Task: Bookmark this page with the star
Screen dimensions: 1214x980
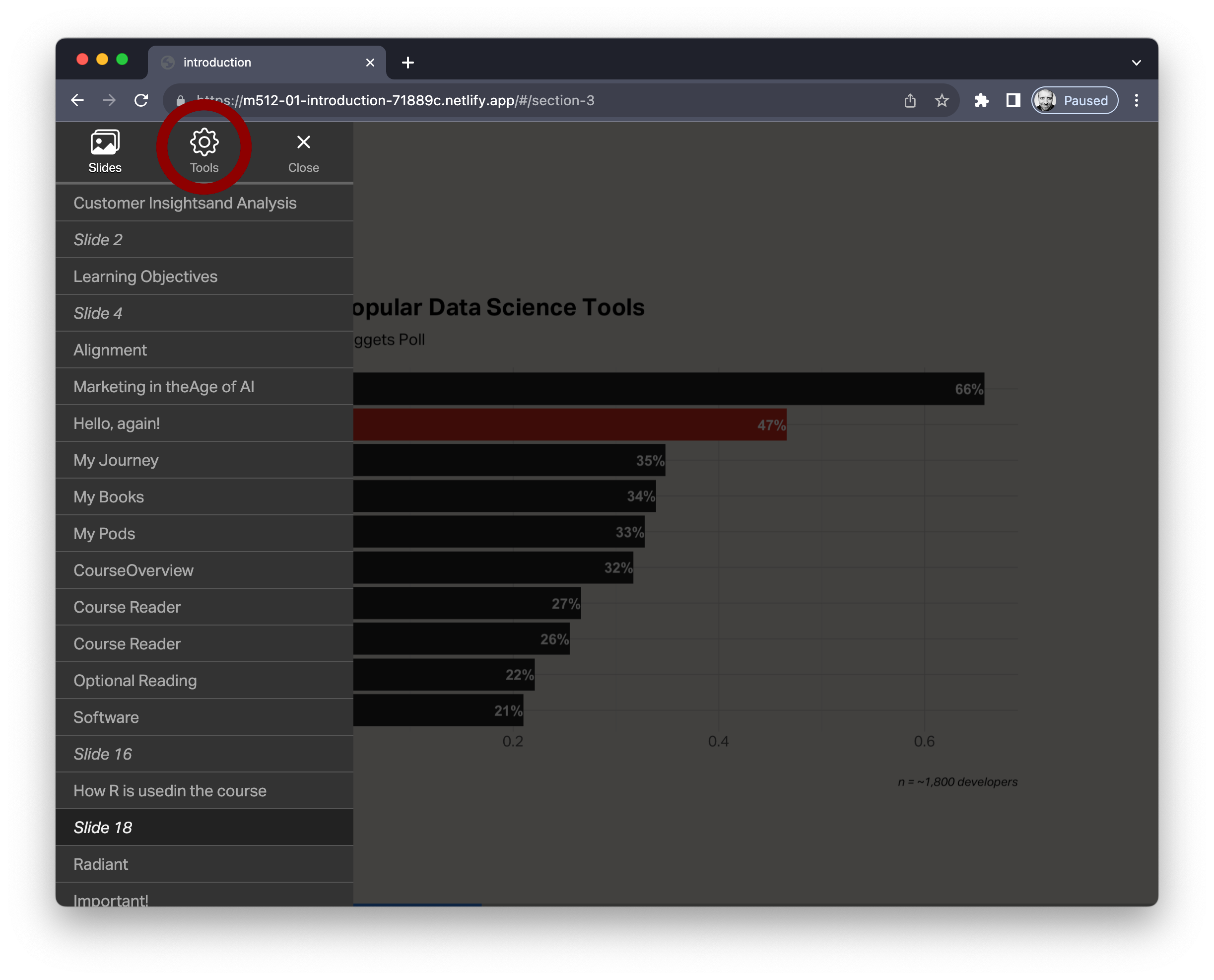Action: (942, 100)
